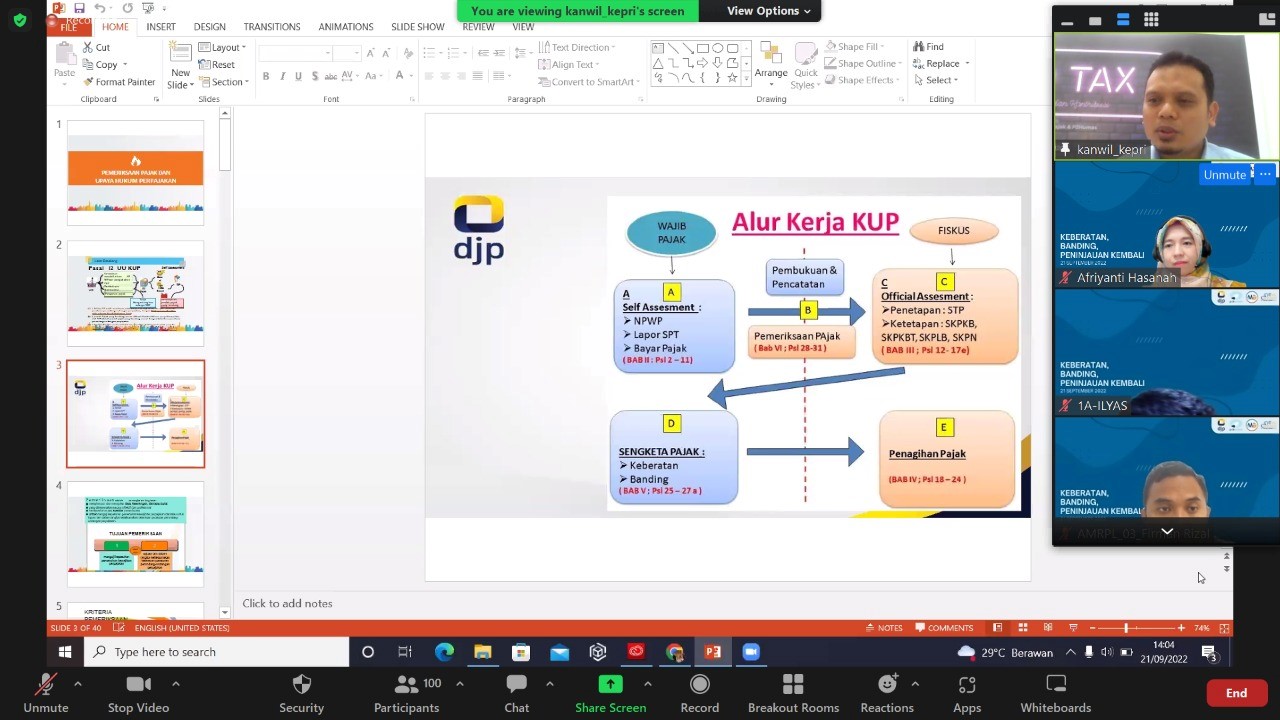1280x720 pixels.
Task: Open Whiteboards in Zoom toolbar
Action: 1055,685
